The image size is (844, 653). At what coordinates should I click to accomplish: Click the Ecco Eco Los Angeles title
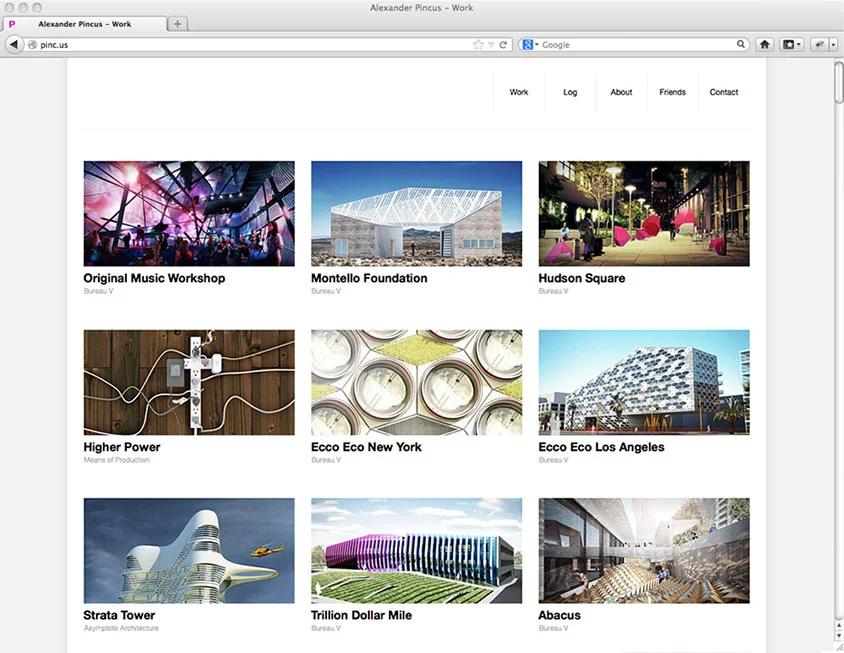click(601, 447)
